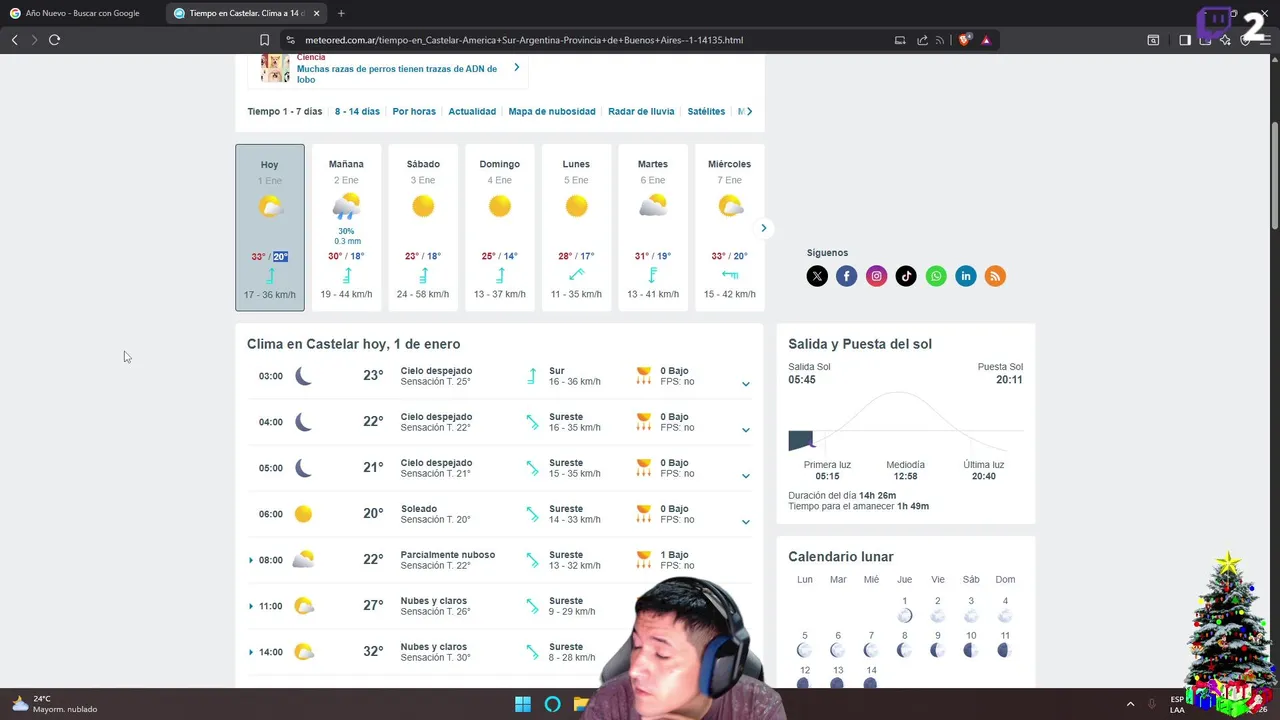The height and width of the screenshot is (720, 1280).
Task: Open Meteored's LinkedIn icon
Action: click(x=966, y=276)
